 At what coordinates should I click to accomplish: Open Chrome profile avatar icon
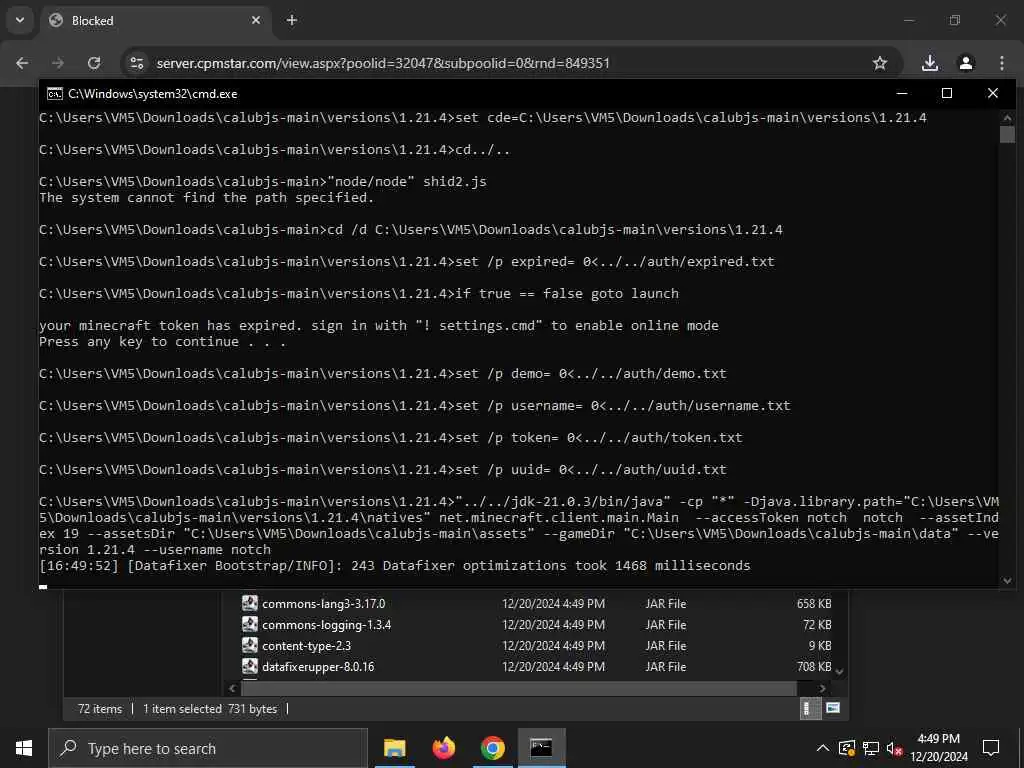966,63
